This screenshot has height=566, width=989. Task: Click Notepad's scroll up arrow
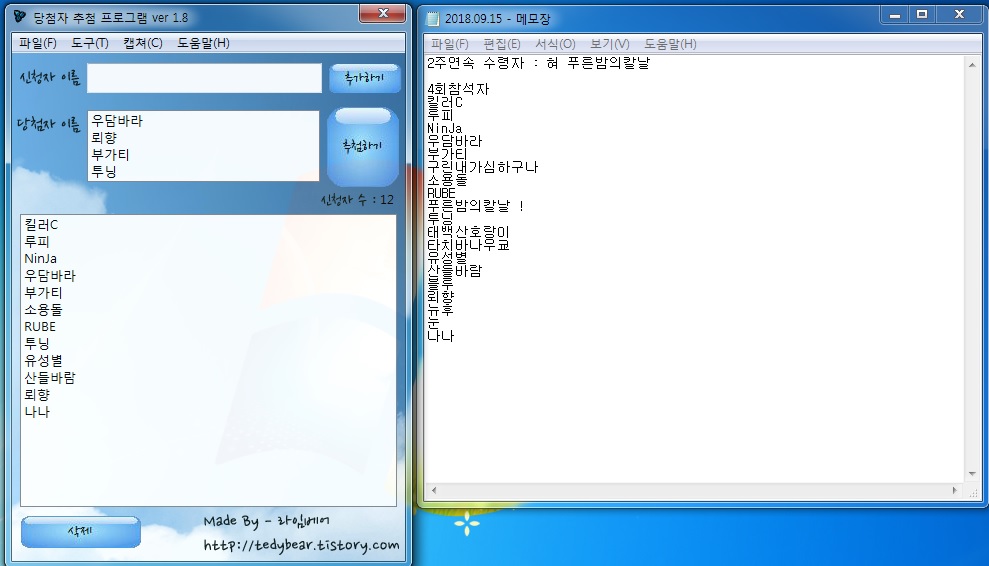tap(971, 63)
